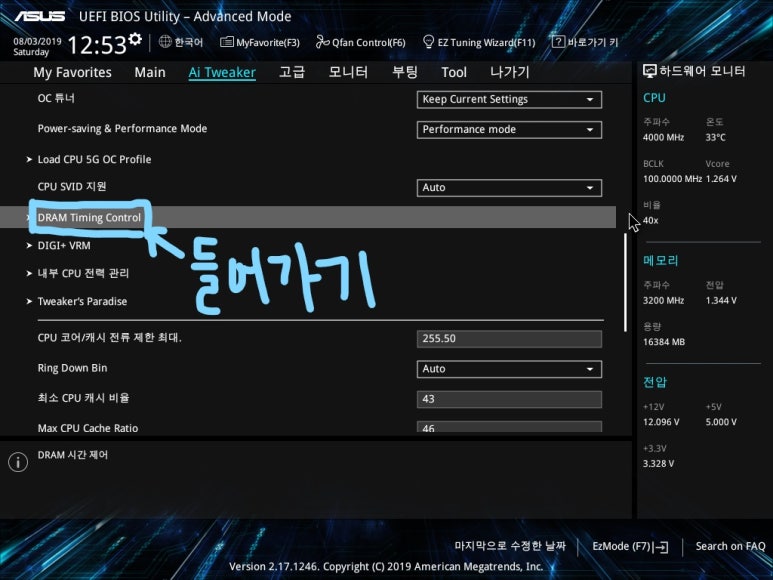Switch to the Main tab
773x580 pixels.
[x=150, y=72]
